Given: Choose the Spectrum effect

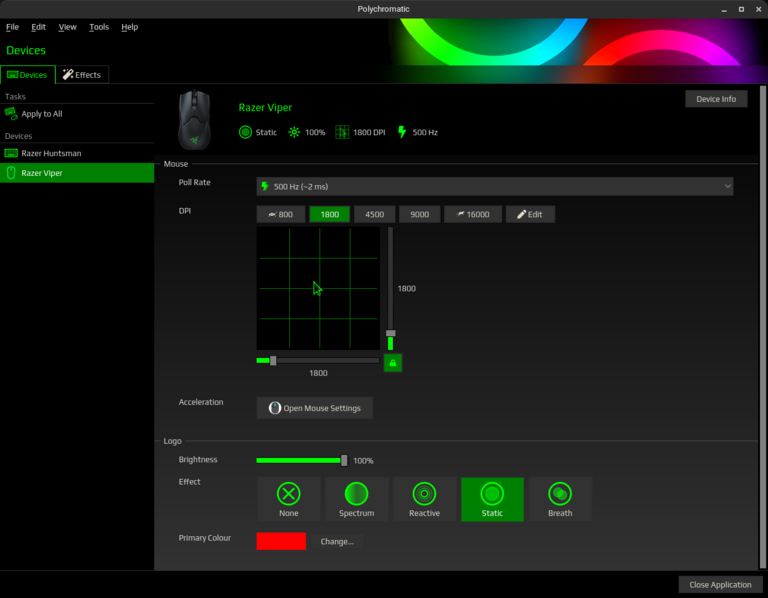Looking at the screenshot, I should [x=356, y=499].
